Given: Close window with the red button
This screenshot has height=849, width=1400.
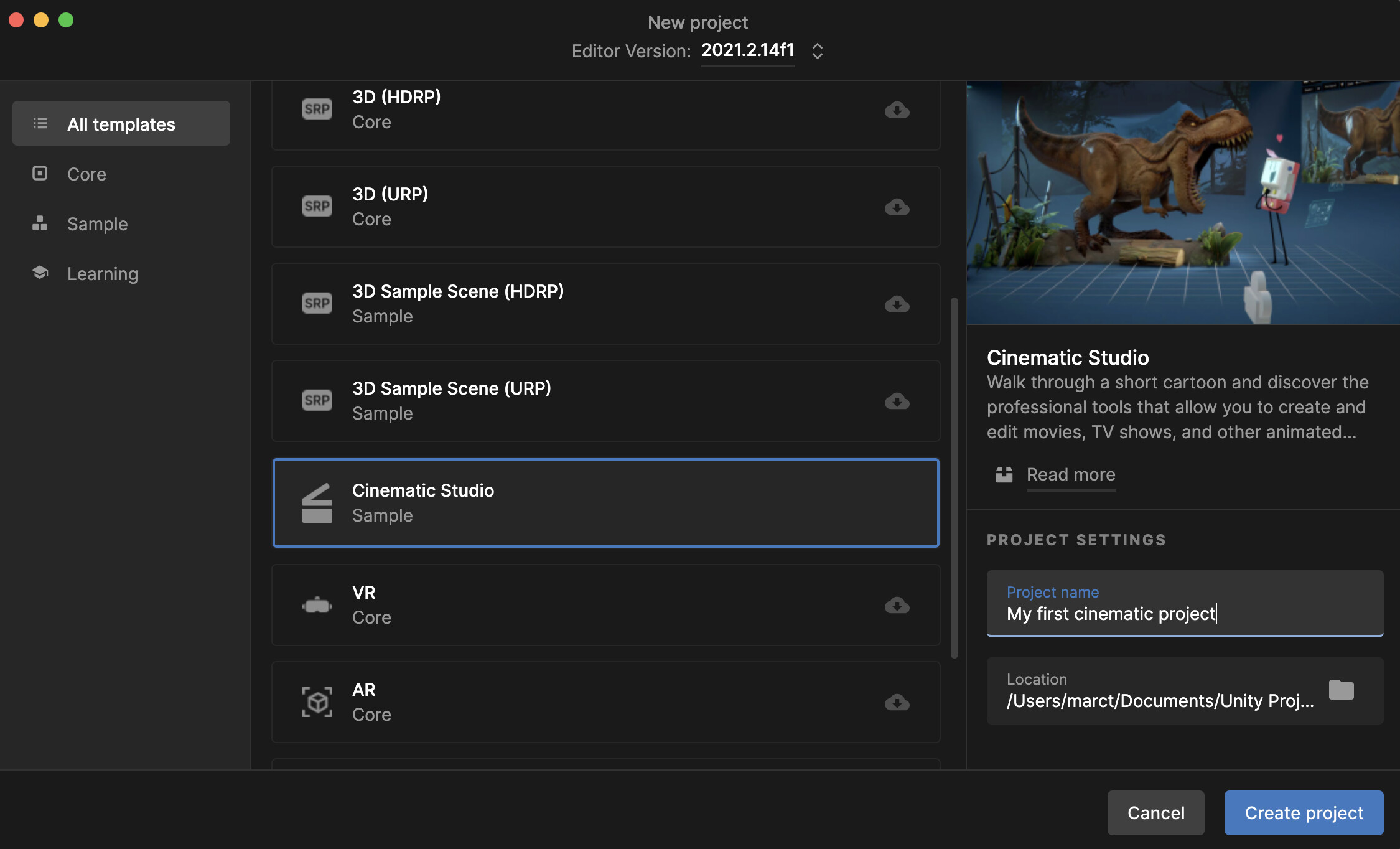Looking at the screenshot, I should (16, 20).
